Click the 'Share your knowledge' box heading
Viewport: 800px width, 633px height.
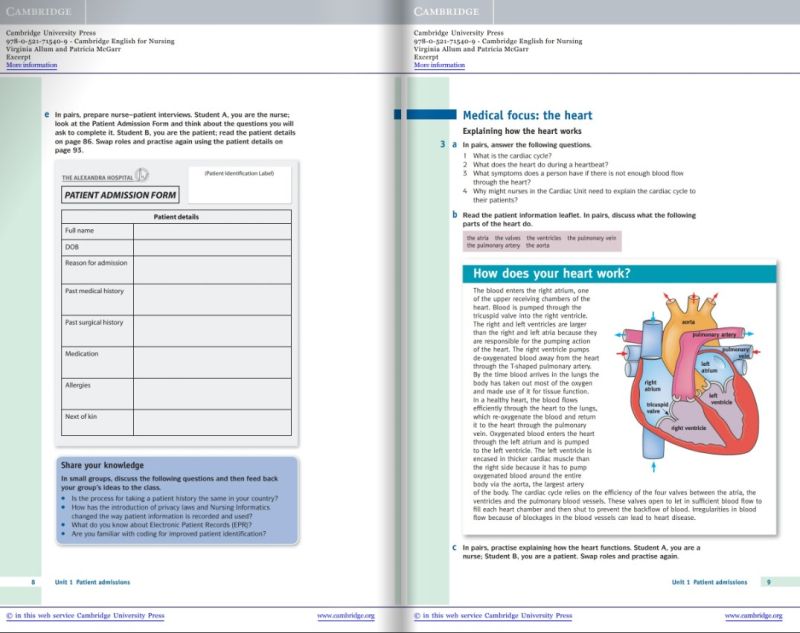pyautogui.click(x=102, y=465)
